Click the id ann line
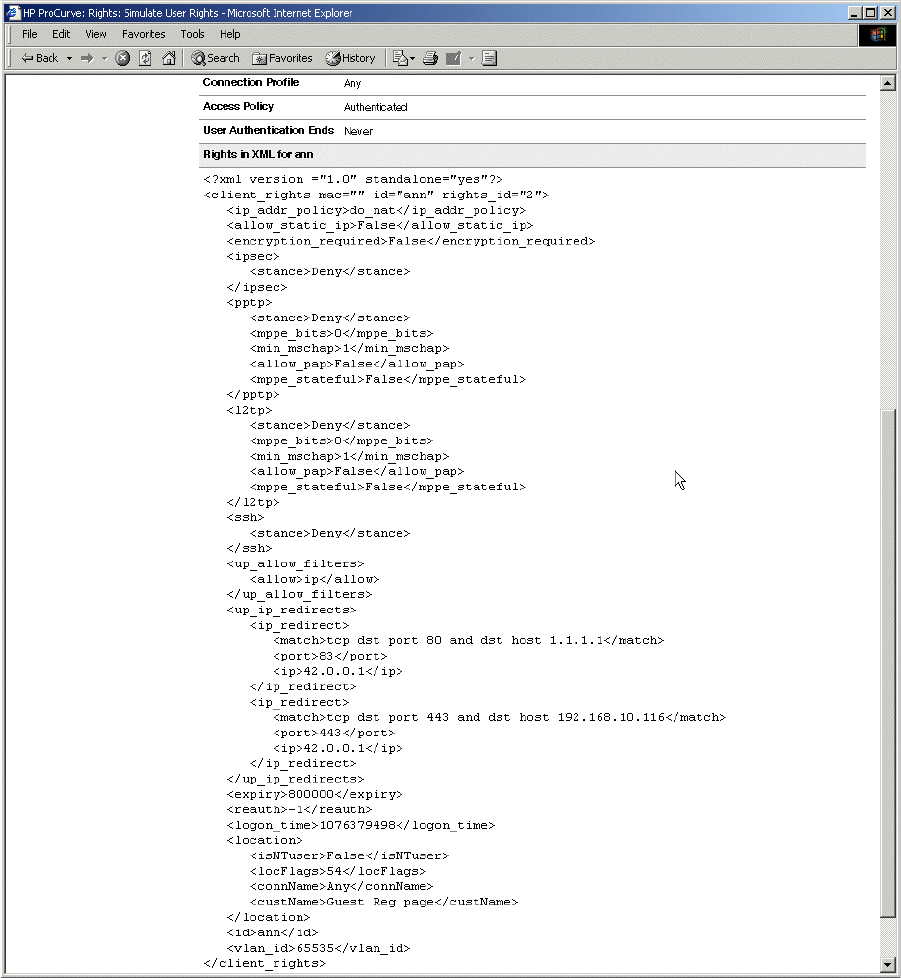 [x=272, y=932]
